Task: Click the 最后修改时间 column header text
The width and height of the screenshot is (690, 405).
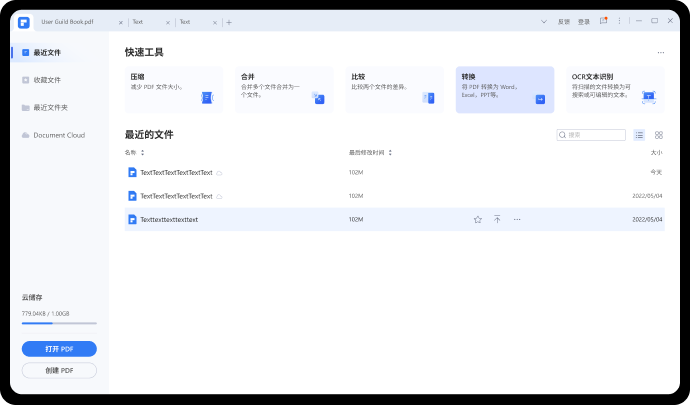Action: pyautogui.click(x=367, y=153)
